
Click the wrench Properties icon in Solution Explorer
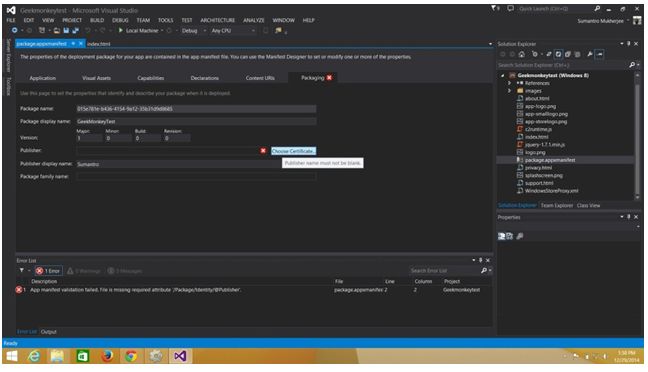point(590,54)
